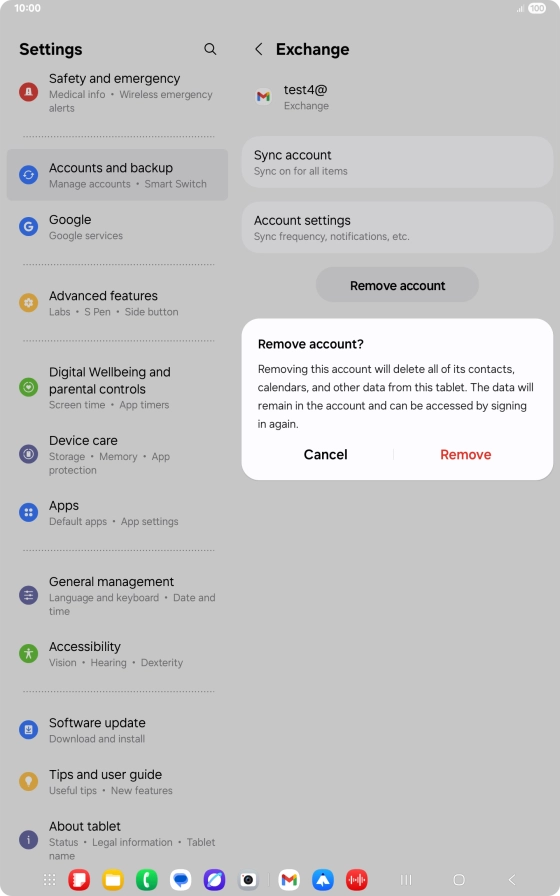This screenshot has height=896, width=560.
Task: Tap the search icon in Settings
Action: (210, 49)
